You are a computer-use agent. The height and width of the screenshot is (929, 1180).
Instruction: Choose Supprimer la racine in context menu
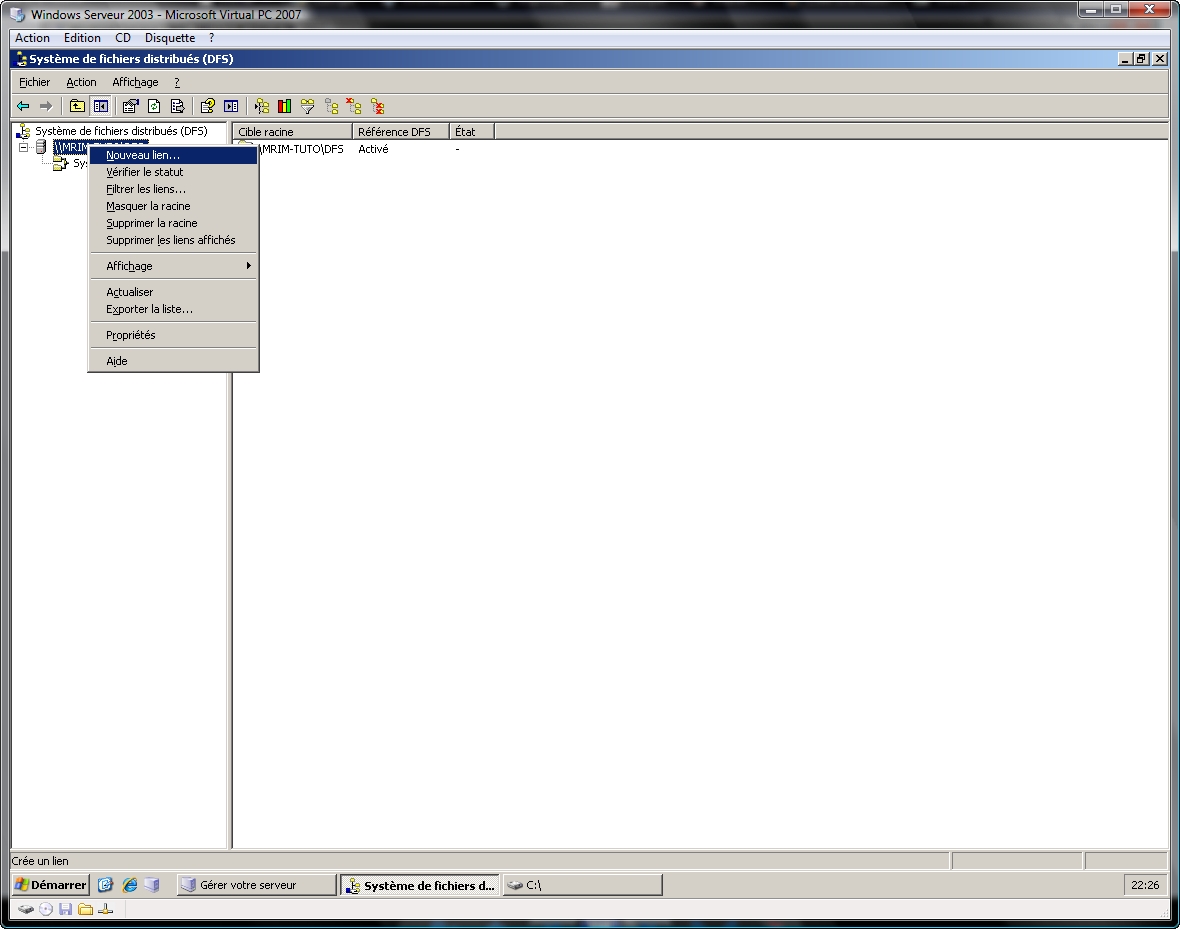tap(173, 224)
